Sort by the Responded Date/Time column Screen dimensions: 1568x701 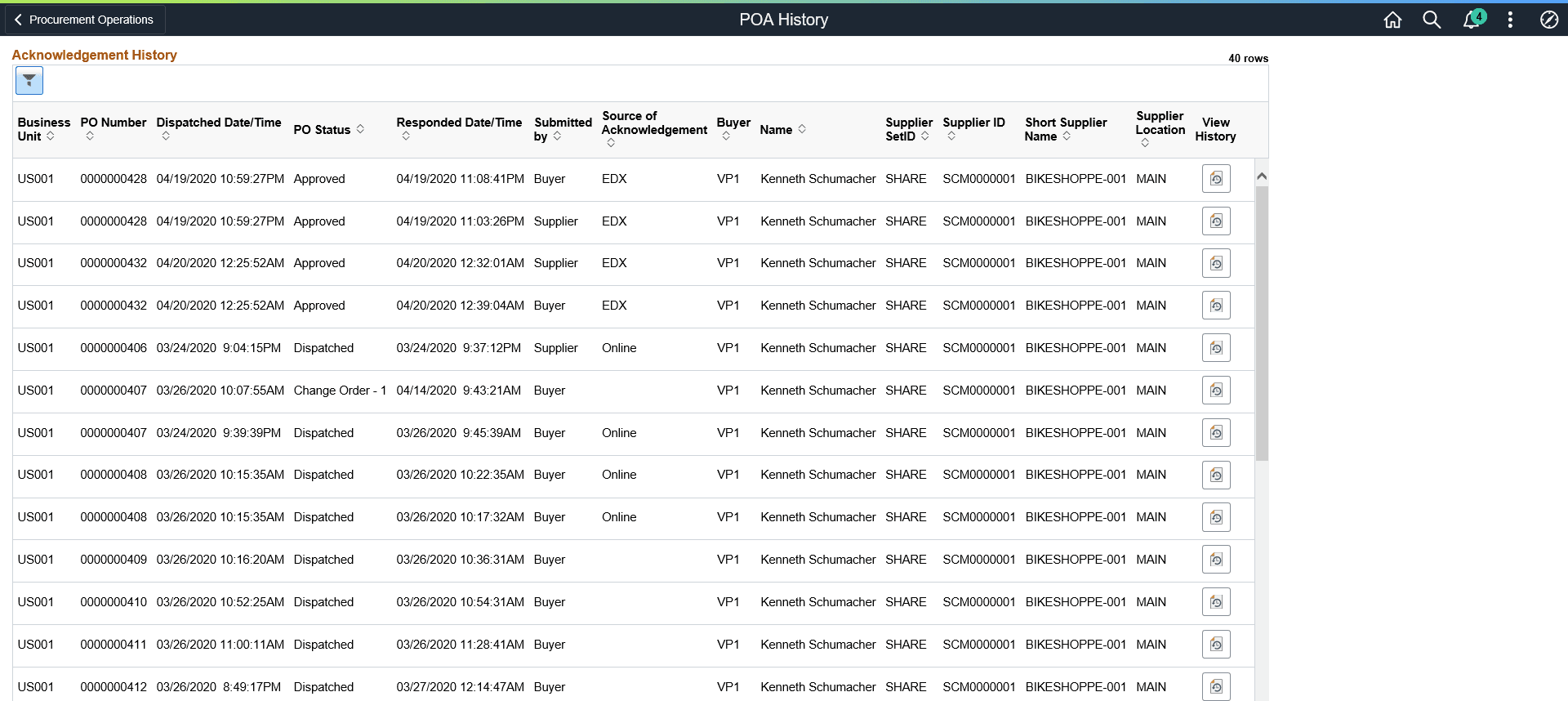[459, 128]
